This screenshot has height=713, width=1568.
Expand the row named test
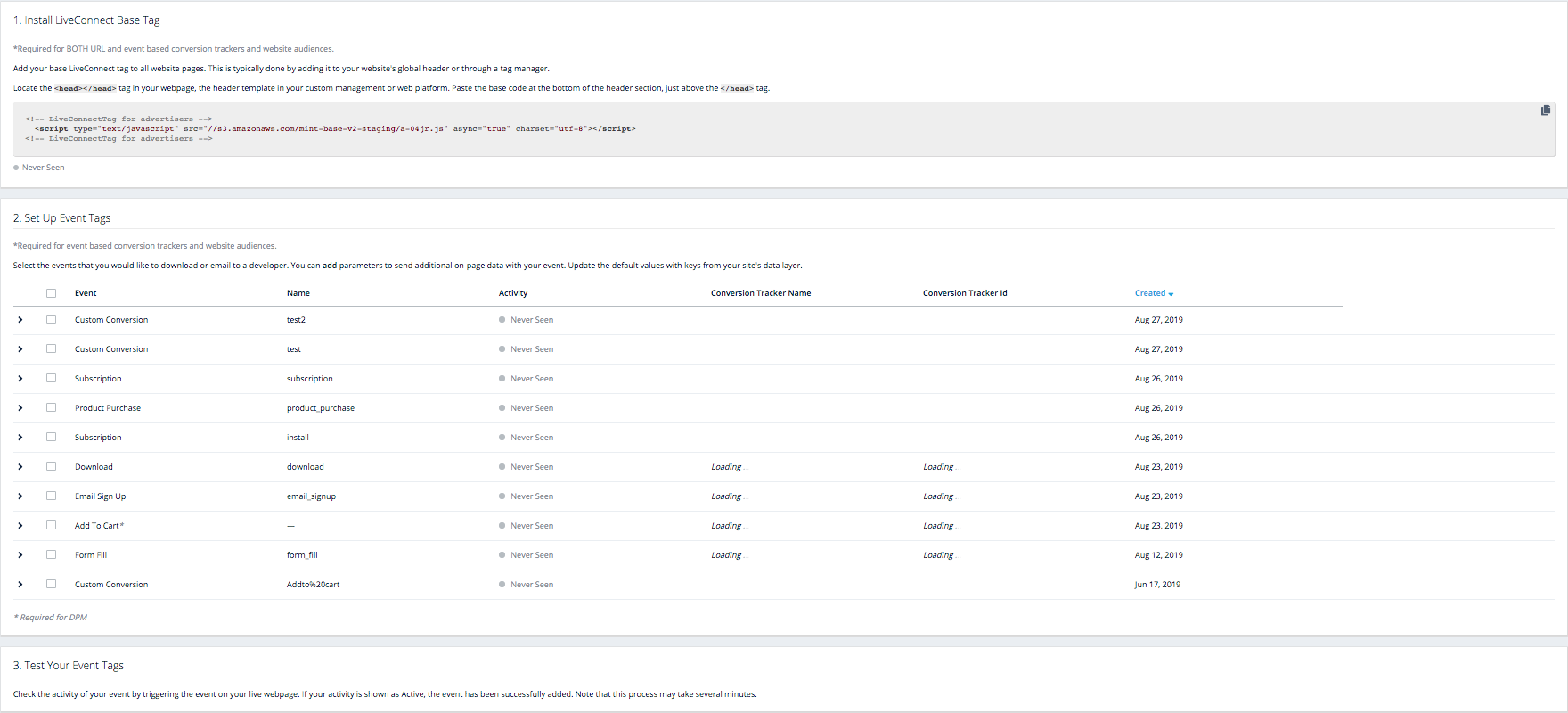[20, 349]
